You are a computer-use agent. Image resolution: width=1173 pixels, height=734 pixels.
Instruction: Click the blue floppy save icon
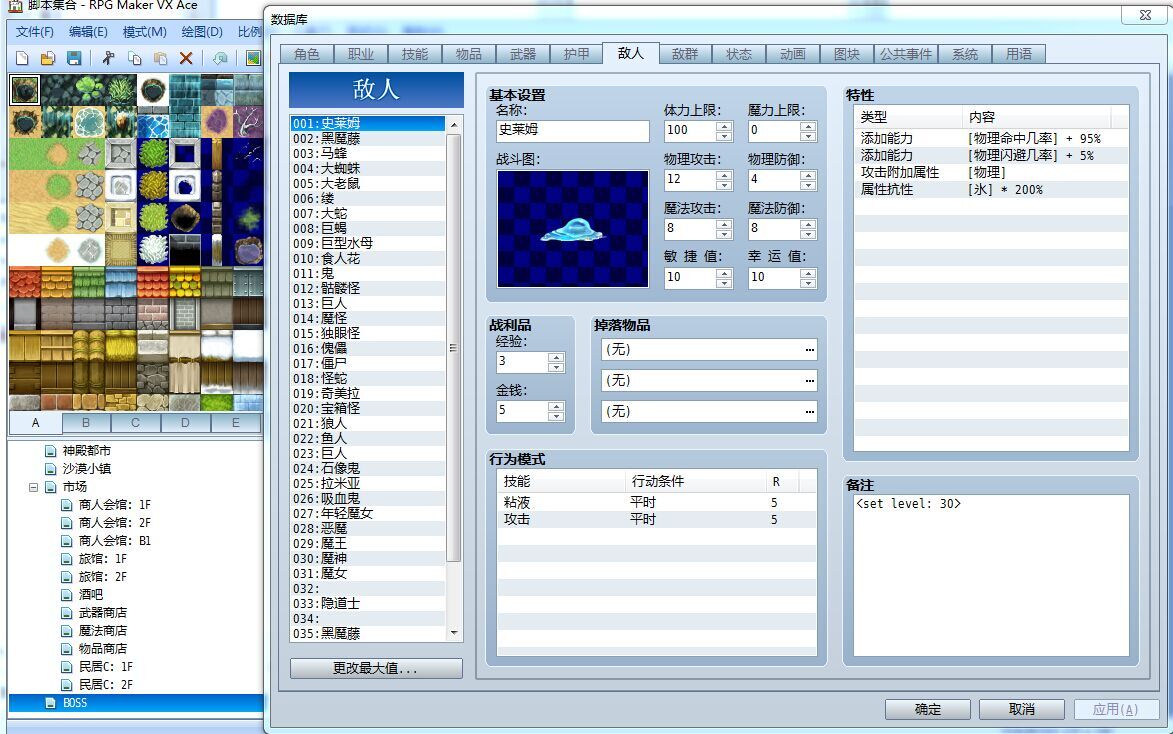point(73,58)
